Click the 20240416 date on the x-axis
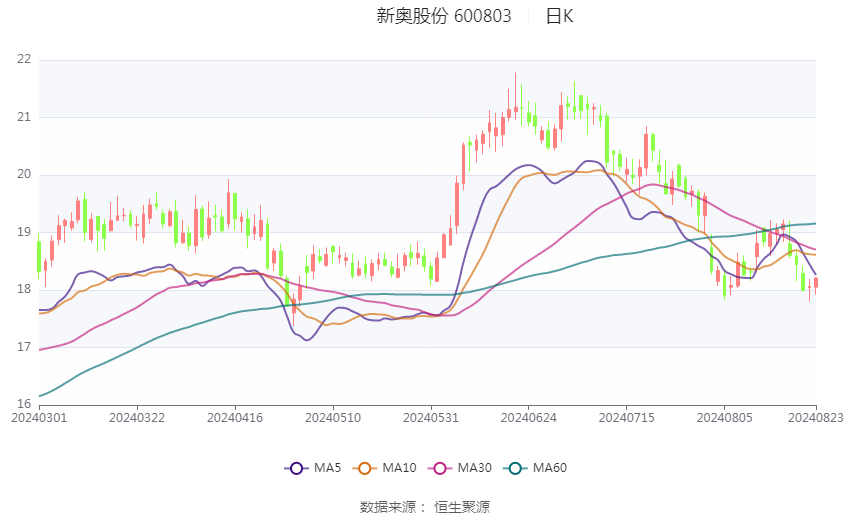Screen dimensions: 850x517 (x=234, y=416)
